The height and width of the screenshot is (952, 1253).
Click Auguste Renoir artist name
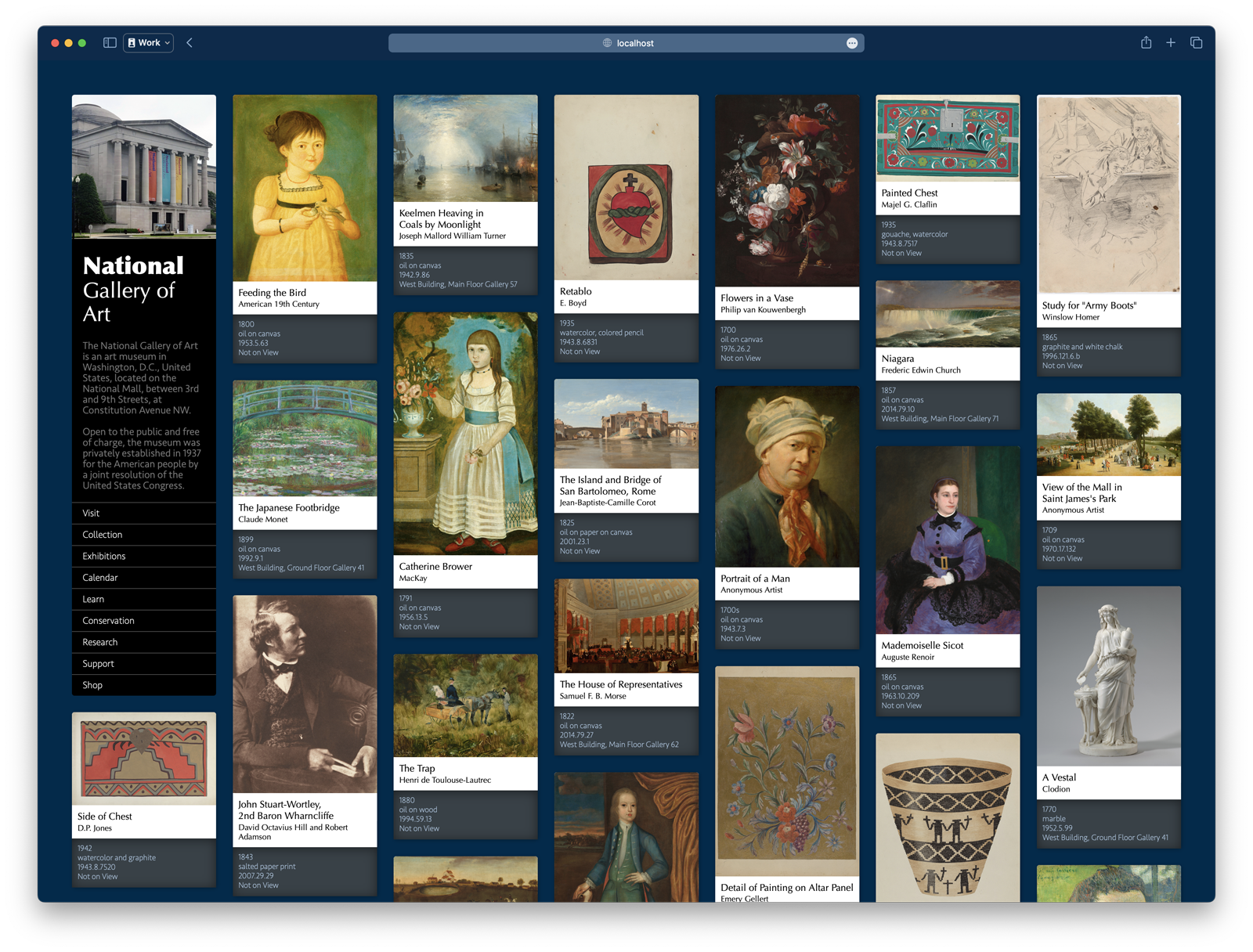point(908,658)
